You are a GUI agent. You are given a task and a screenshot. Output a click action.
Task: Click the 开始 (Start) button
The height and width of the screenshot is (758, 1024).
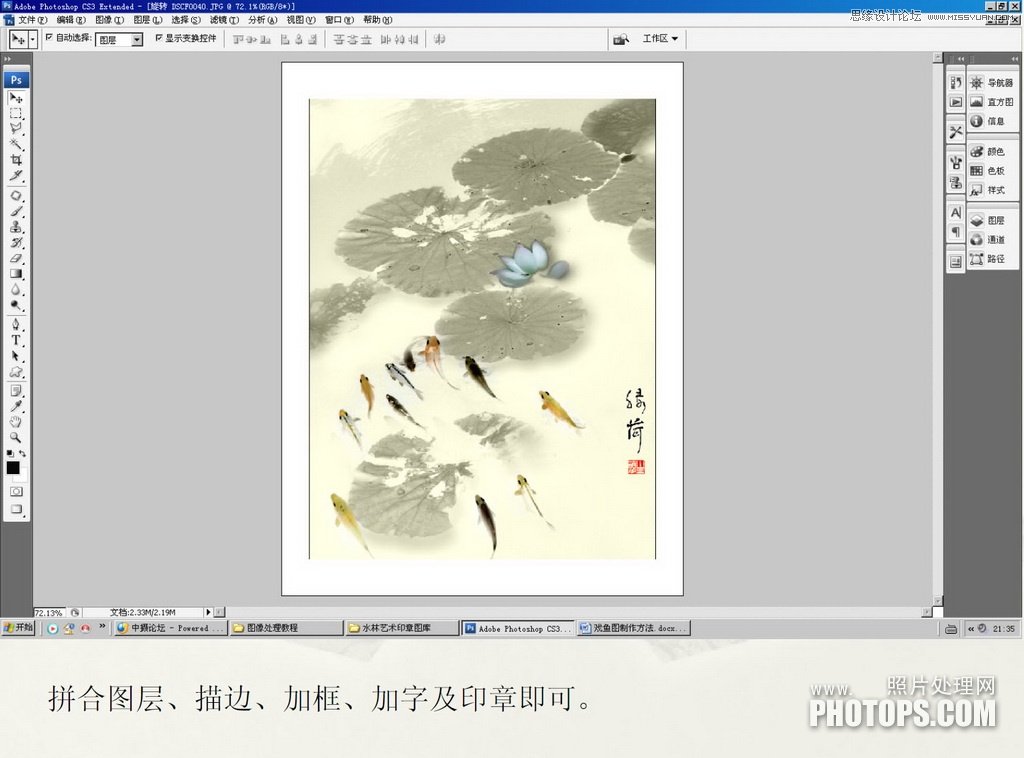[x=18, y=628]
